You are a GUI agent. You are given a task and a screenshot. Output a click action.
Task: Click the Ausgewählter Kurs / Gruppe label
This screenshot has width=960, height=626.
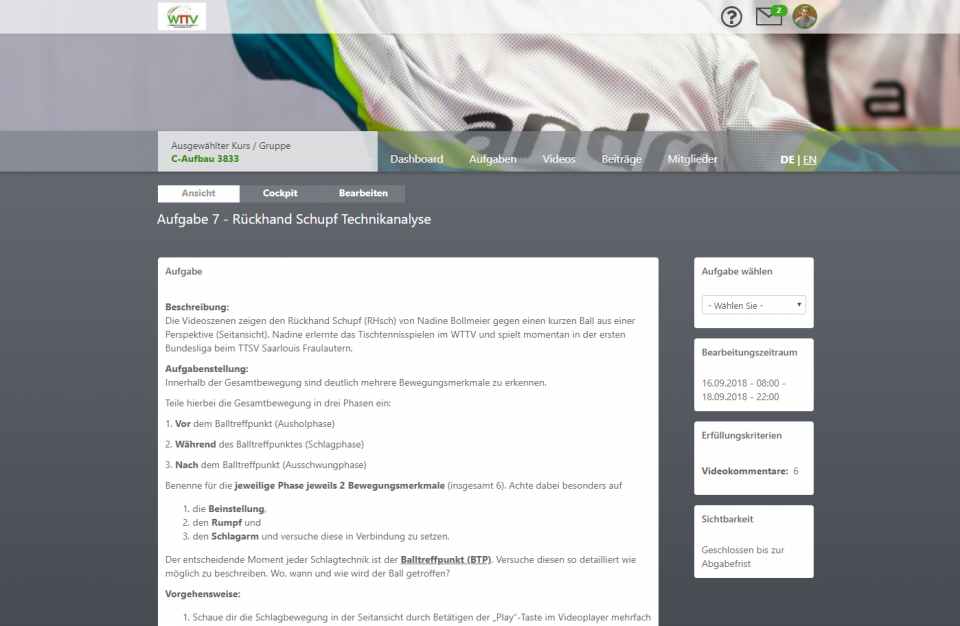point(231,145)
